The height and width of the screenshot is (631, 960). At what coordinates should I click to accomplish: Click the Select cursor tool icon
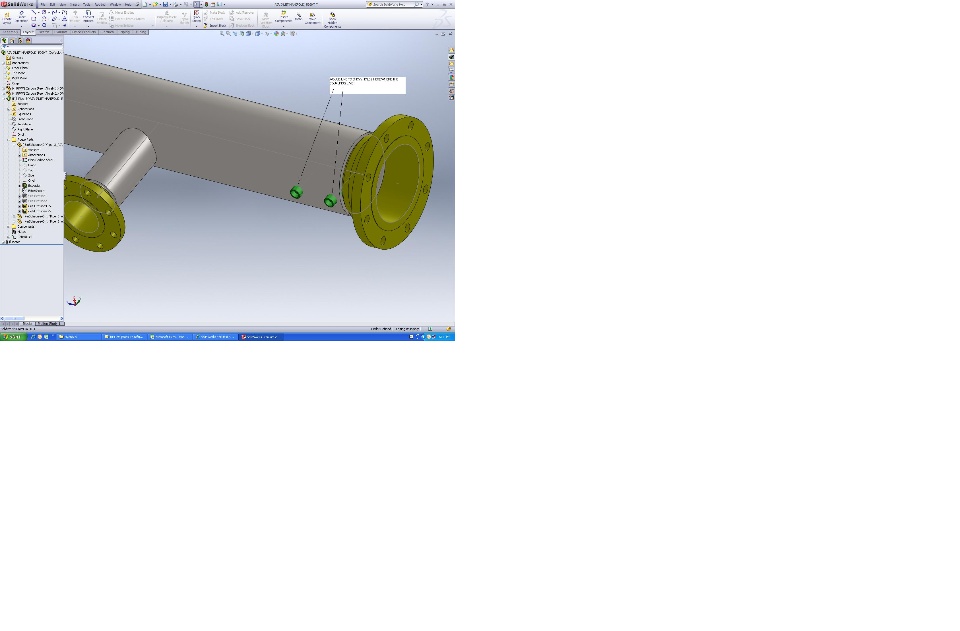[196, 4]
